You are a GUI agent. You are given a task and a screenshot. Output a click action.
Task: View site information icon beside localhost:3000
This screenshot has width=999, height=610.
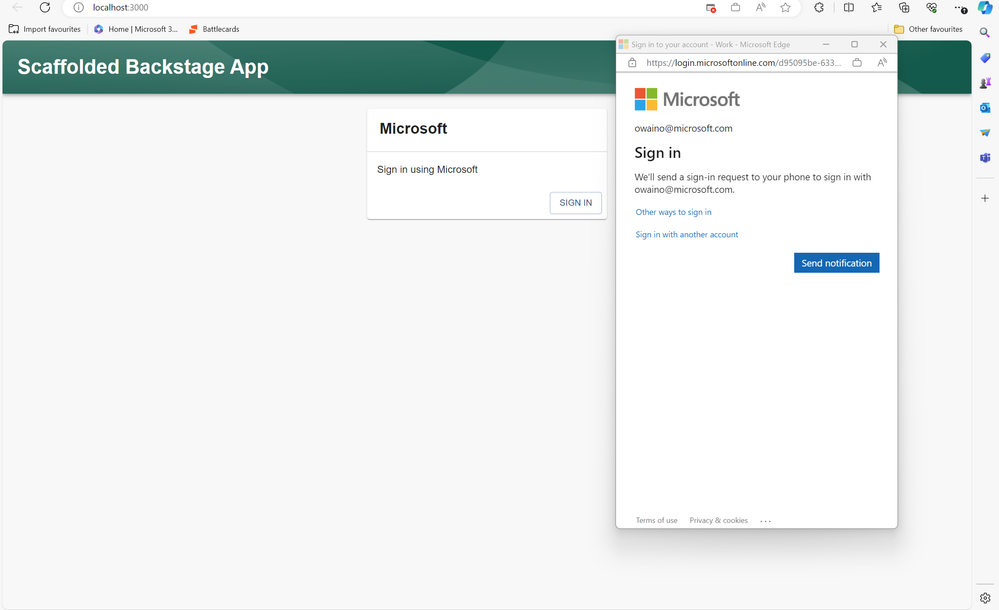[78, 8]
